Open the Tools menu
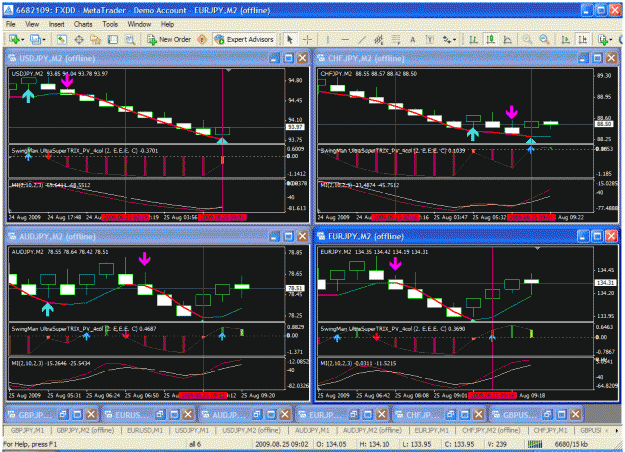The height and width of the screenshot is (452, 625). tap(110, 24)
